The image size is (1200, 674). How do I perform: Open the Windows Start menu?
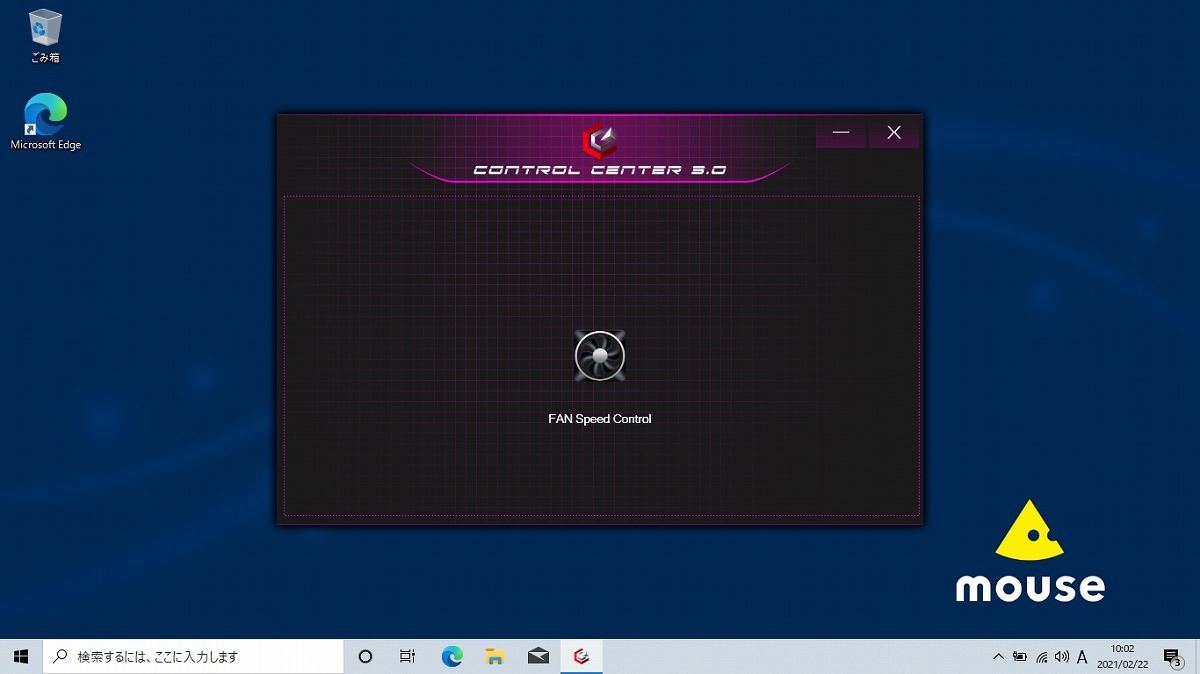click(21, 657)
